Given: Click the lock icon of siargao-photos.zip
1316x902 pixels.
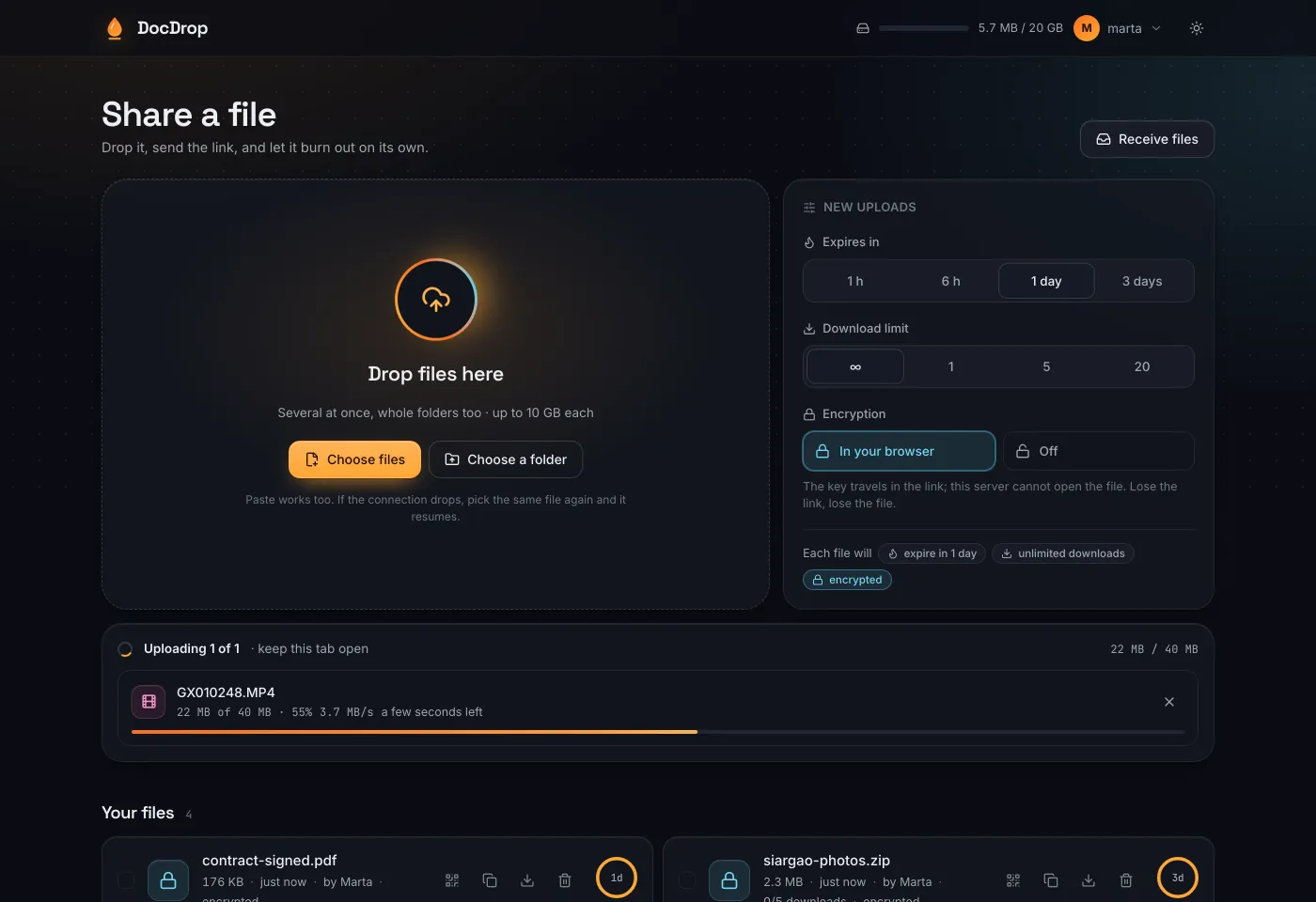Looking at the screenshot, I should 729,880.
